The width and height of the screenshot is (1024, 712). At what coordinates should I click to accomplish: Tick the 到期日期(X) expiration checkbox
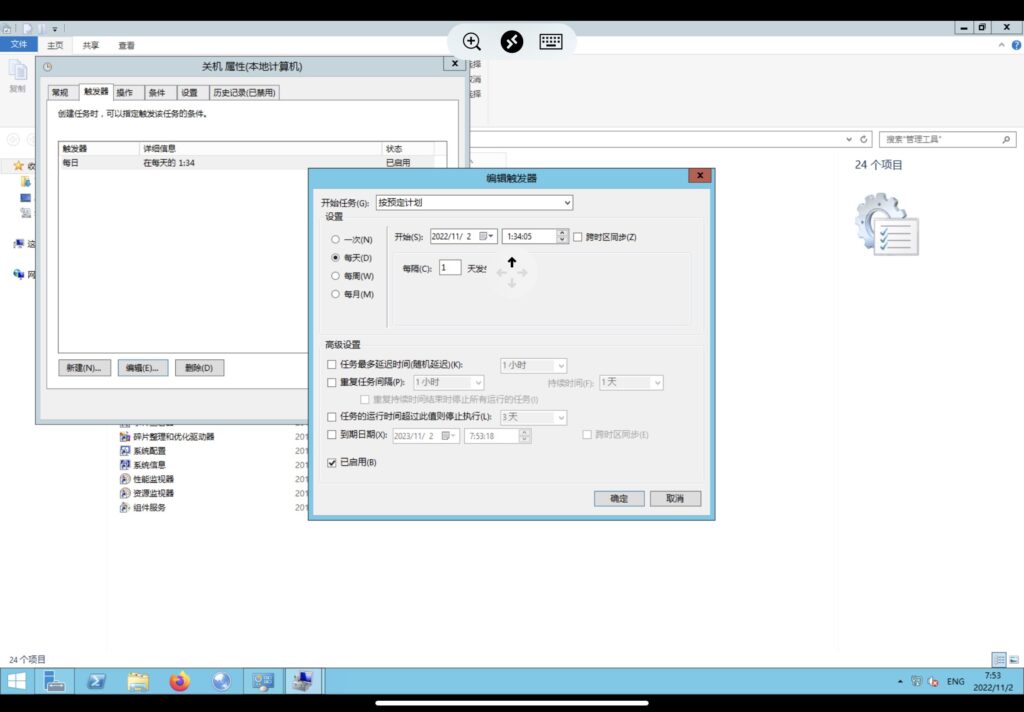tap(333, 435)
